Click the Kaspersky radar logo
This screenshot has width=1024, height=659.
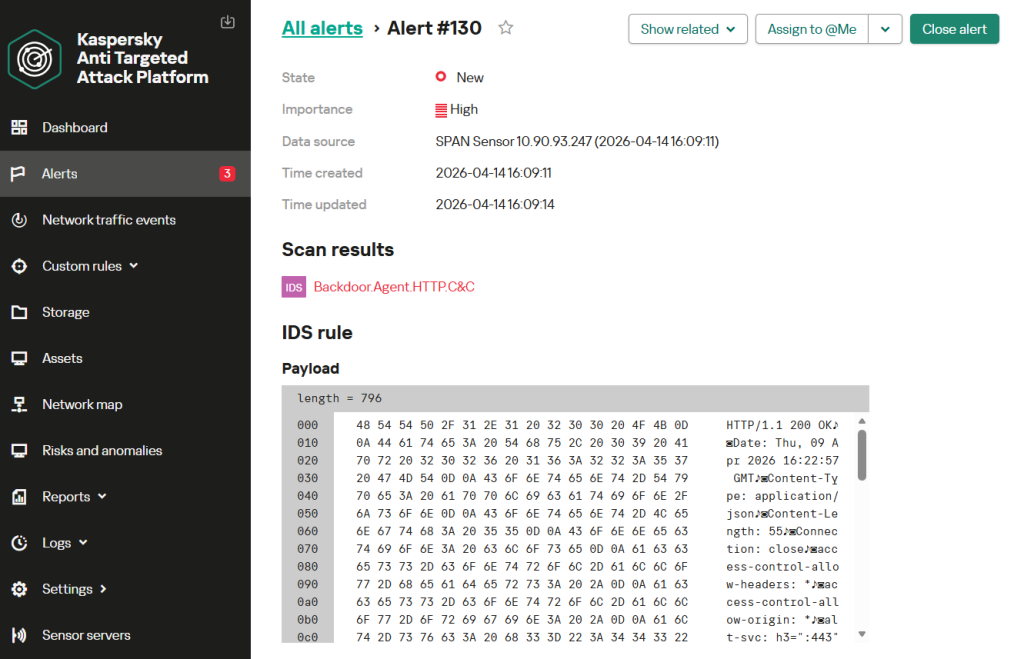[35, 59]
